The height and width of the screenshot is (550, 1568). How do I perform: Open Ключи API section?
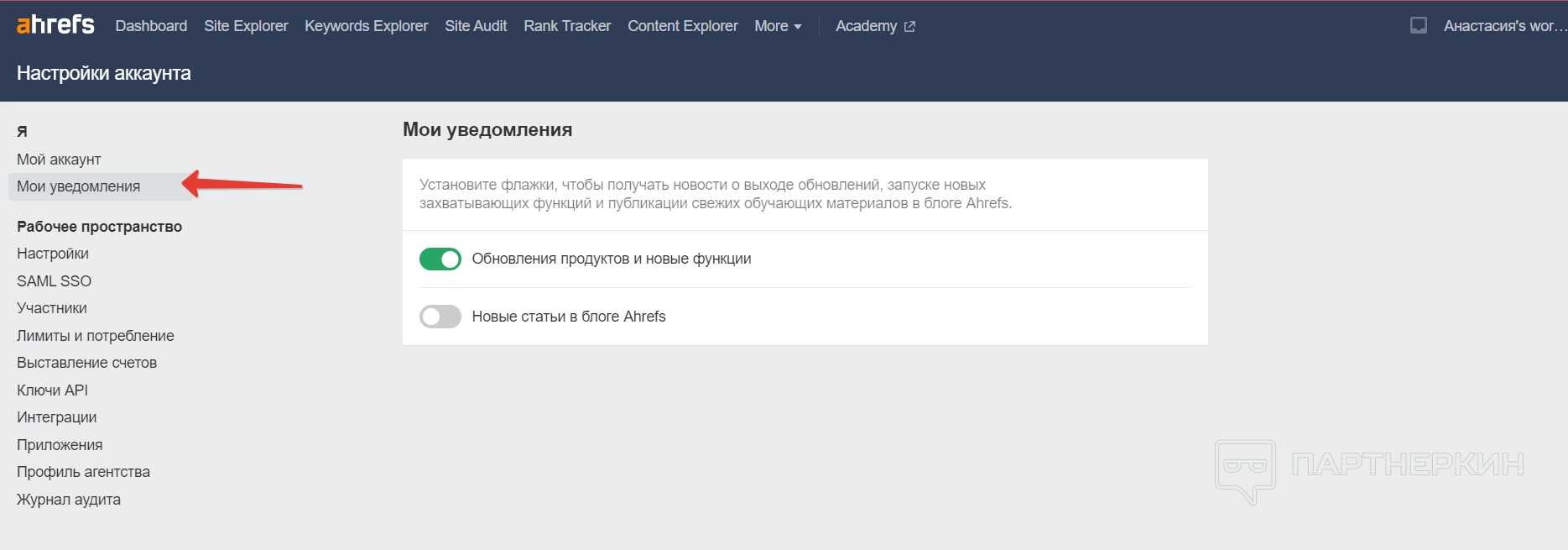click(x=52, y=390)
